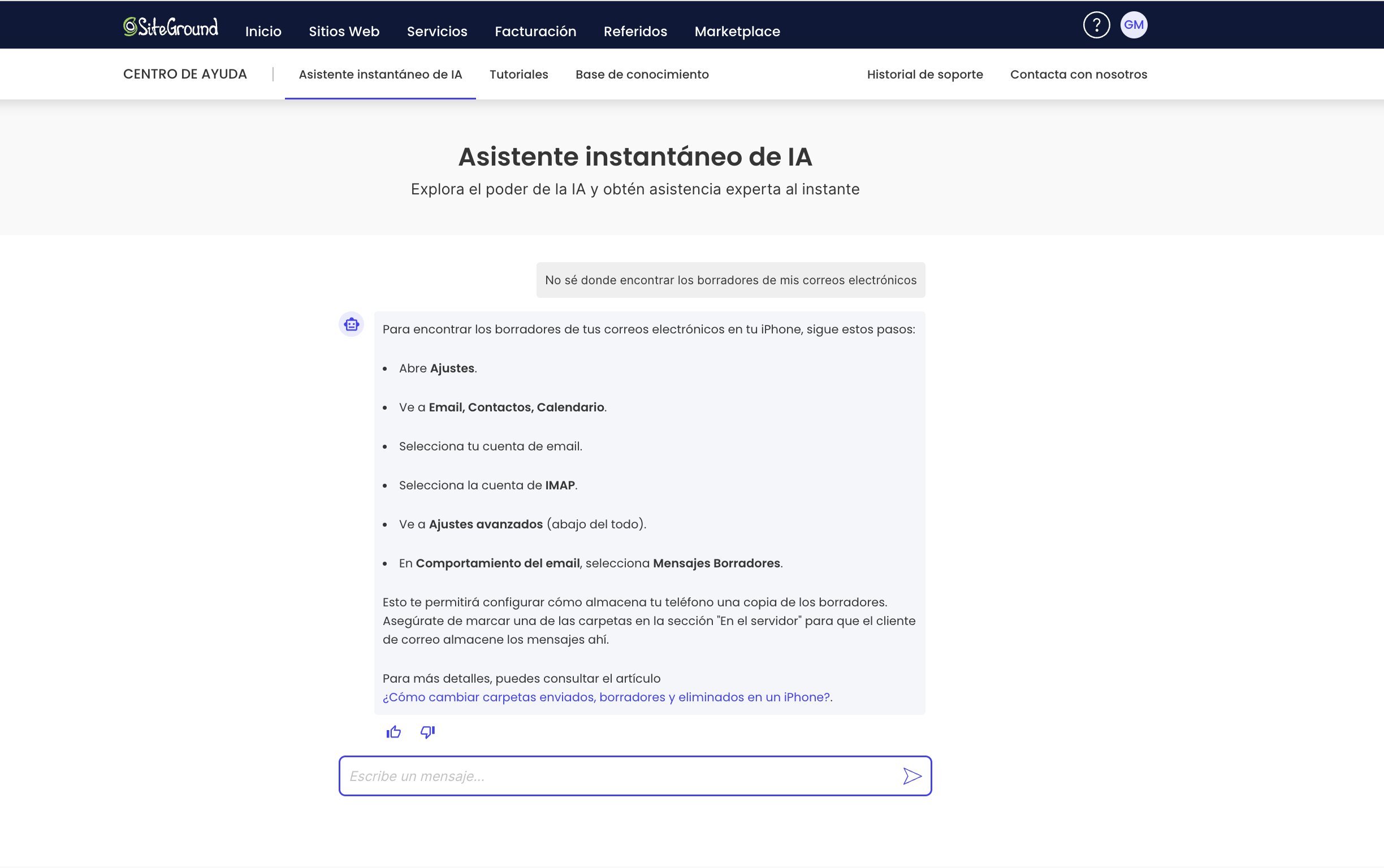The width and height of the screenshot is (1384, 868).
Task: Give a thumbs down to the AI answer
Action: [427, 731]
